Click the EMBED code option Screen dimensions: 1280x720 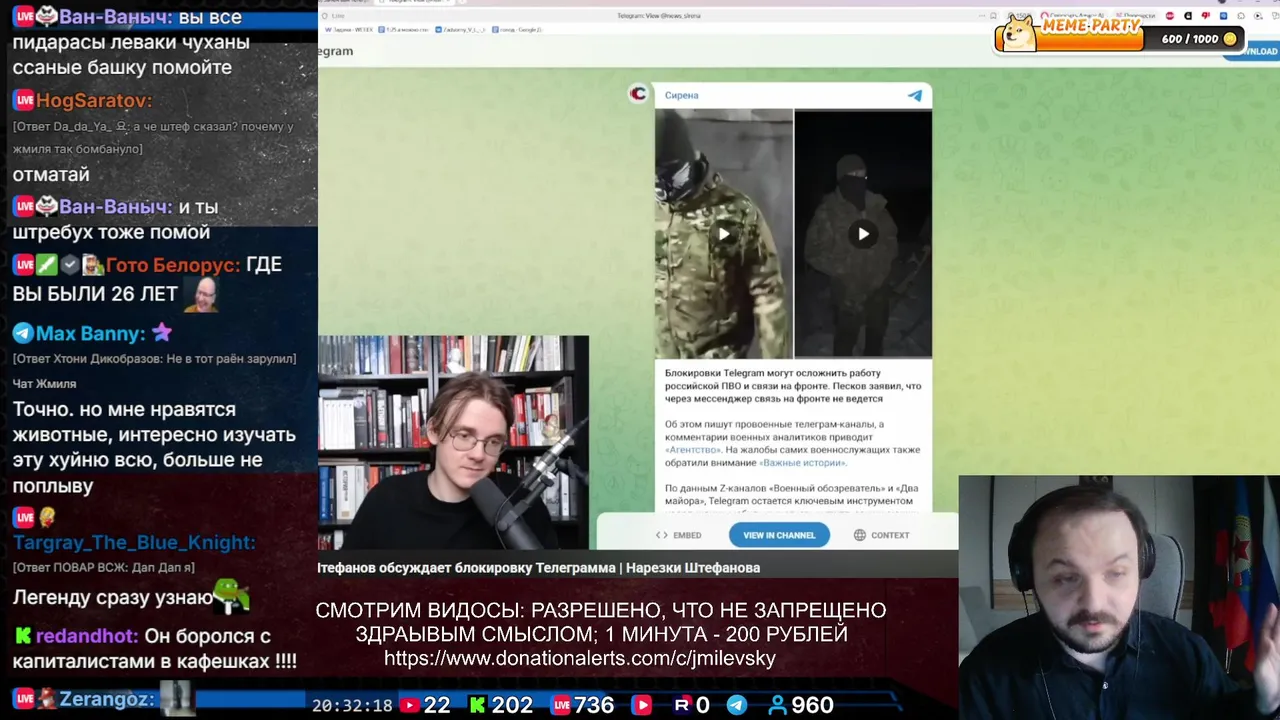(x=678, y=535)
